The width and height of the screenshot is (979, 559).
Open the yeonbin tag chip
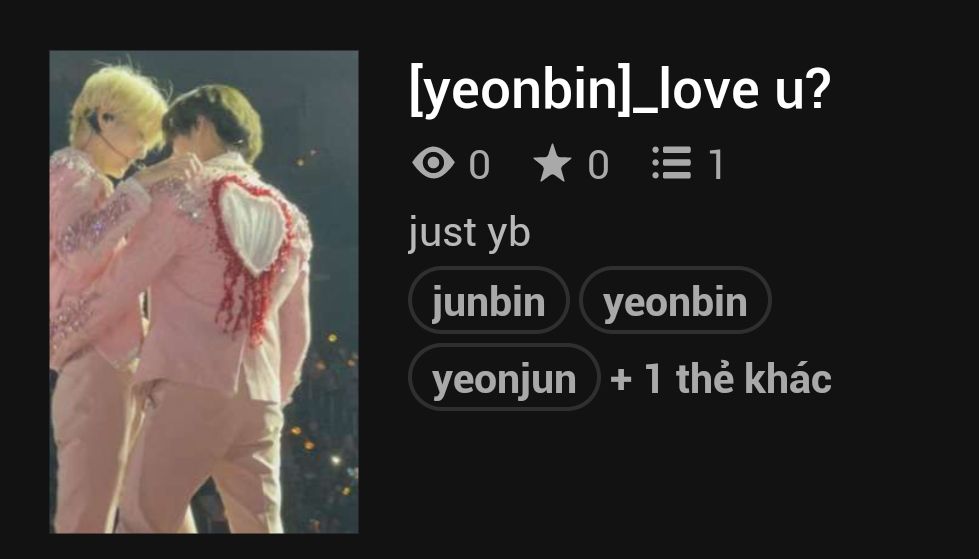coord(675,300)
